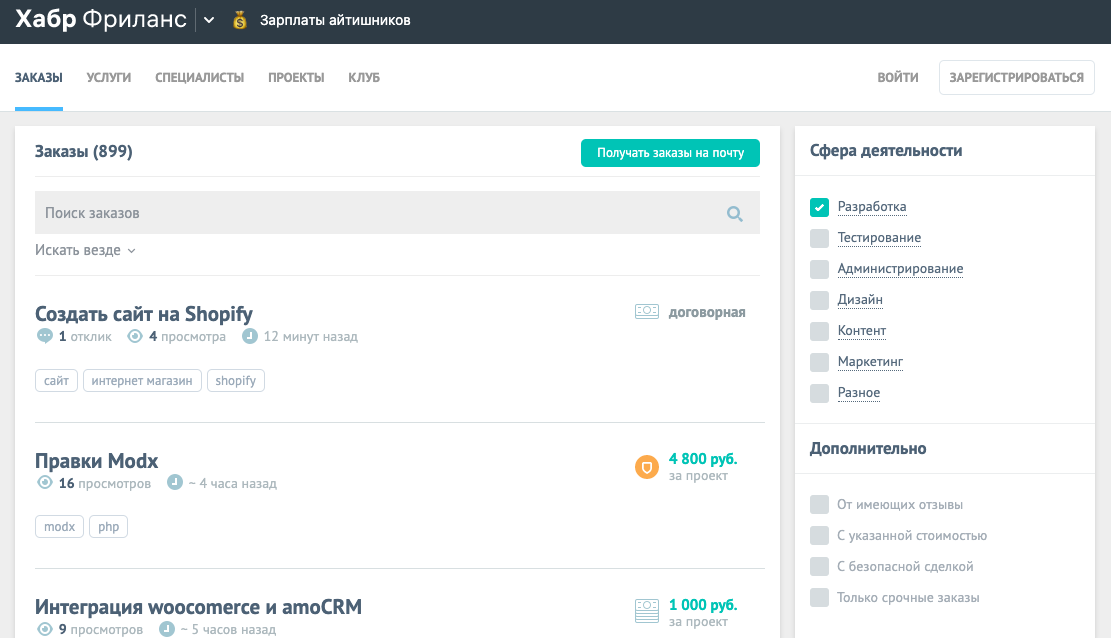Open the Хабр Фриланс logo
The image size is (1111, 638).
(x=101, y=19)
